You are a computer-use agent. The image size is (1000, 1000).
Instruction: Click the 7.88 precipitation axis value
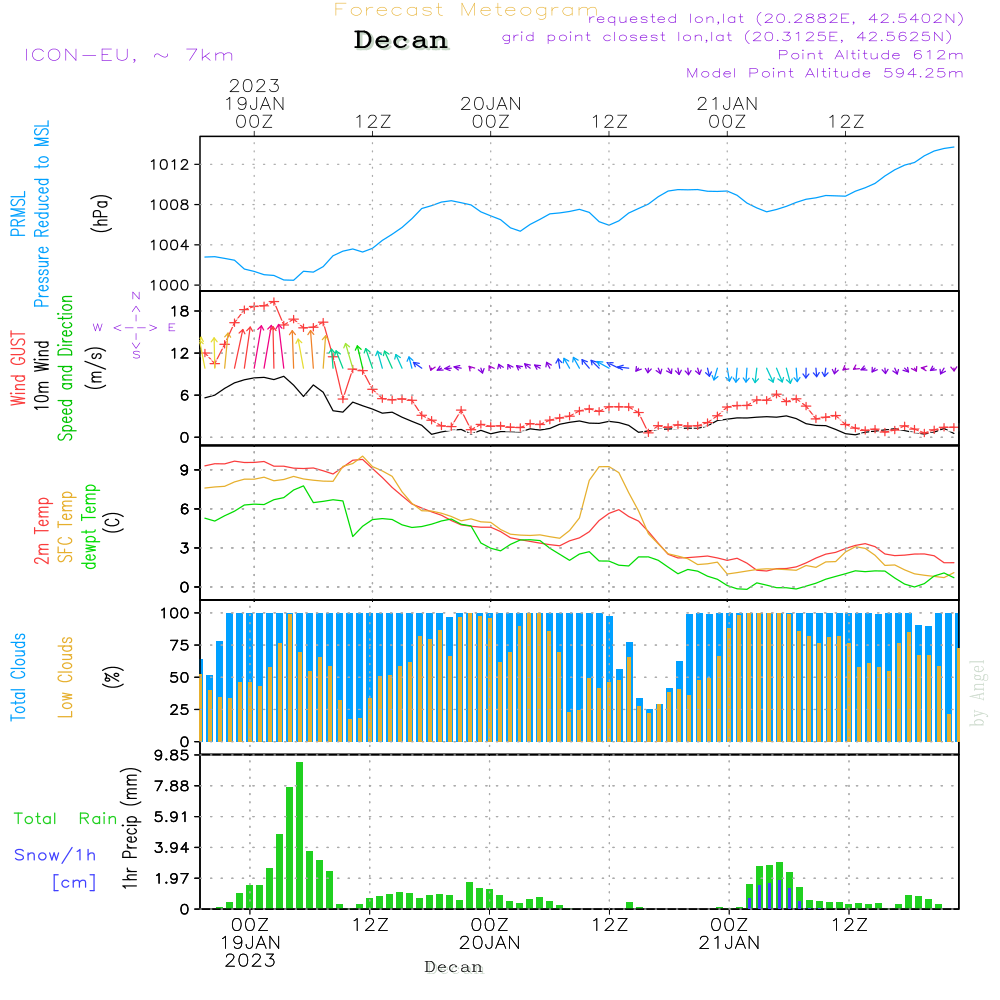click(x=172, y=786)
